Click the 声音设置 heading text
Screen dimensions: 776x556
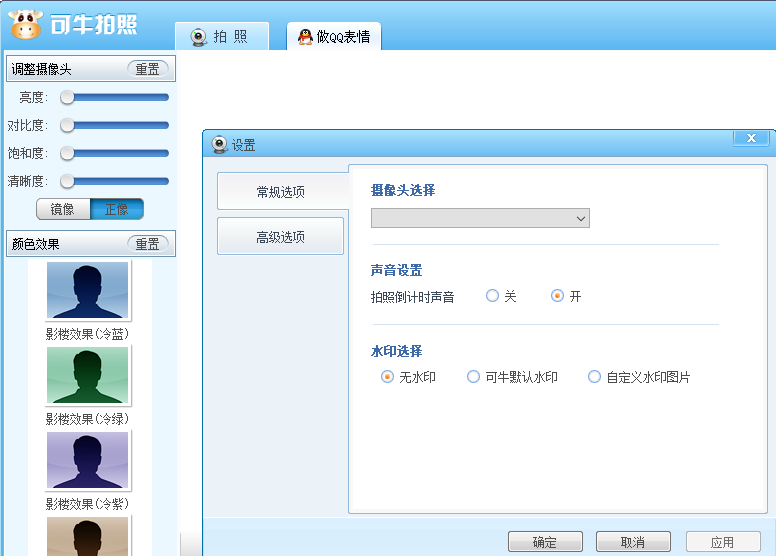[x=396, y=270]
